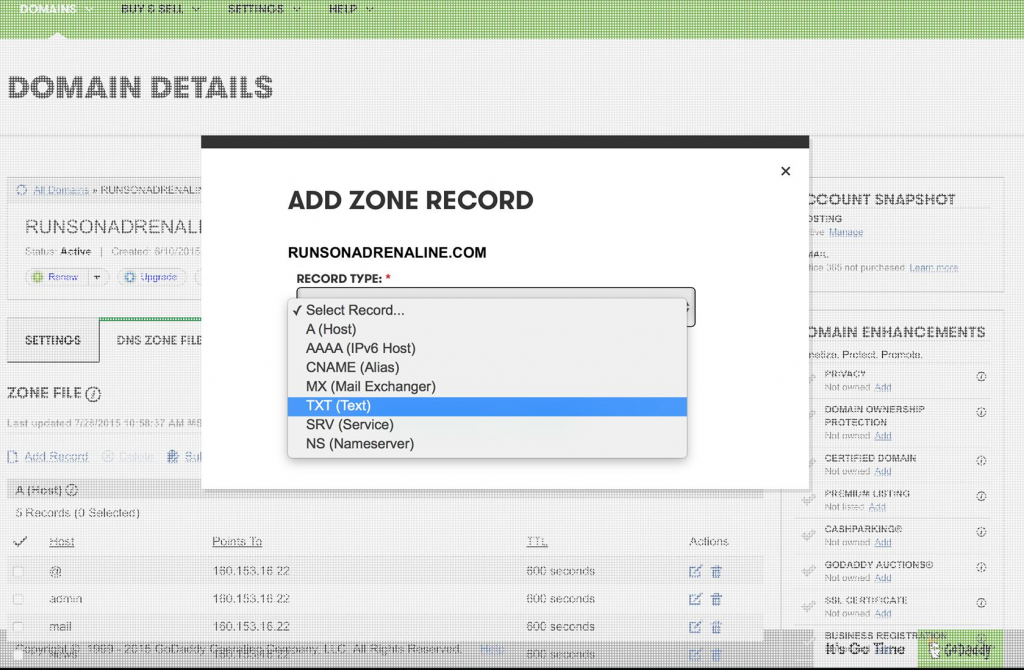Edit the @ host record
The height and width of the screenshot is (670, 1024).
click(695, 571)
